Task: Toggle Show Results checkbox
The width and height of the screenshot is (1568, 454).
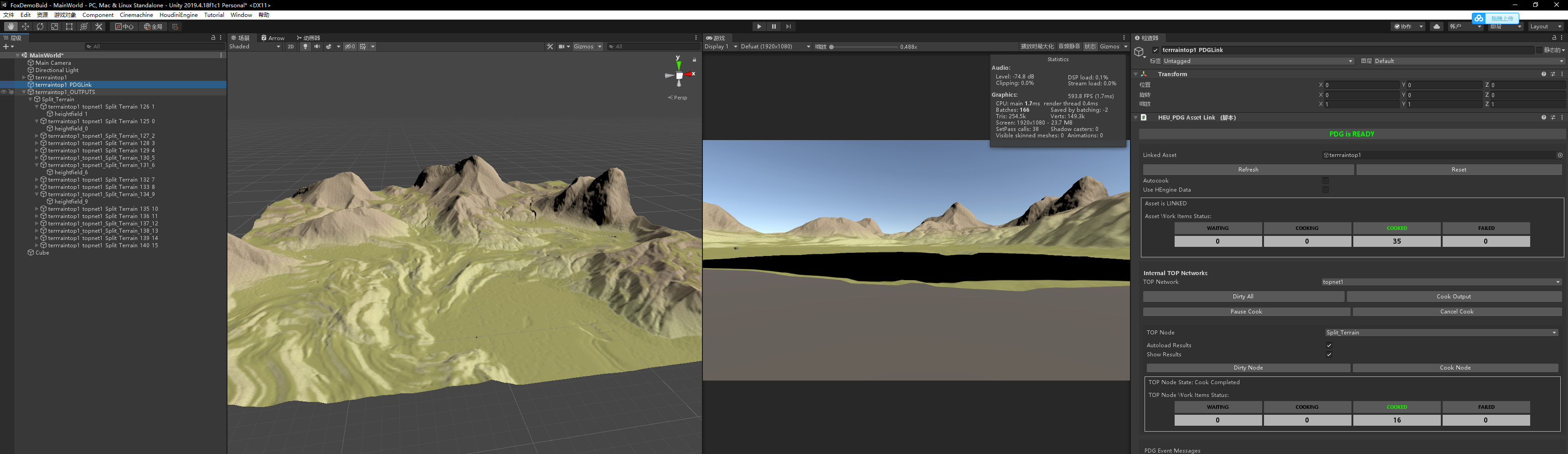Action: (1329, 355)
